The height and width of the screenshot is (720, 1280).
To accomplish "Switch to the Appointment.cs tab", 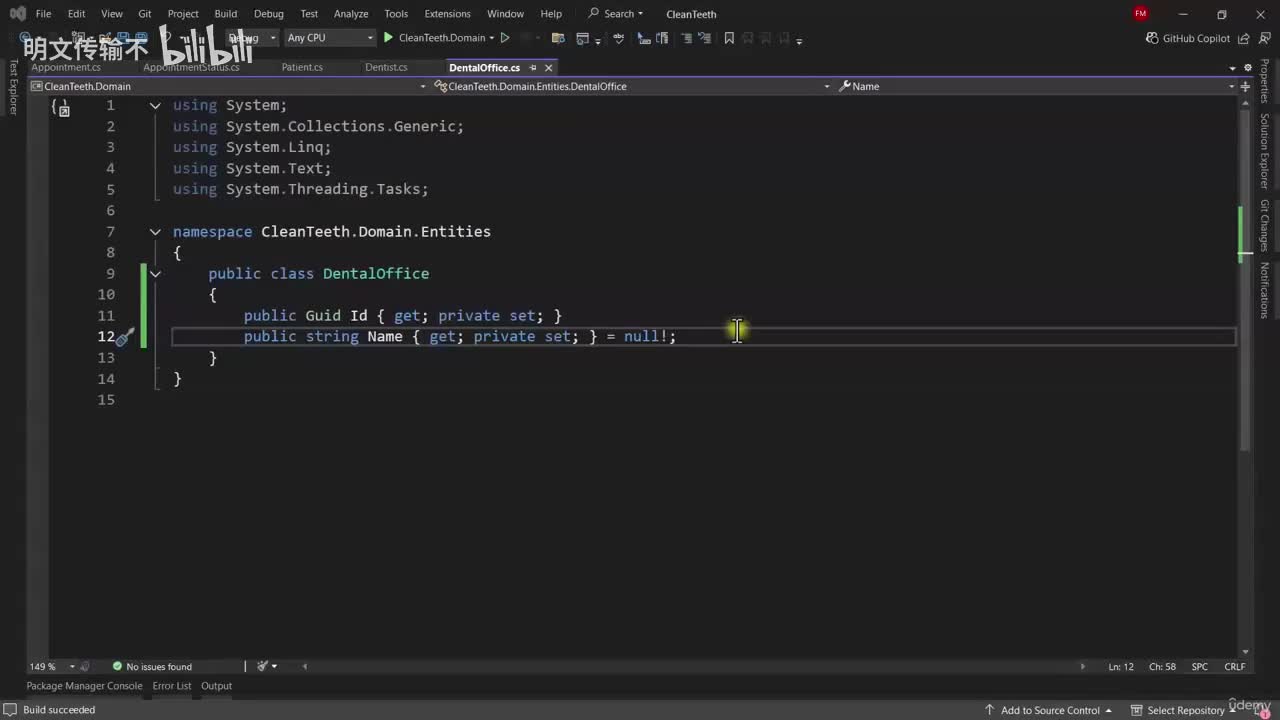I will point(66,68).
